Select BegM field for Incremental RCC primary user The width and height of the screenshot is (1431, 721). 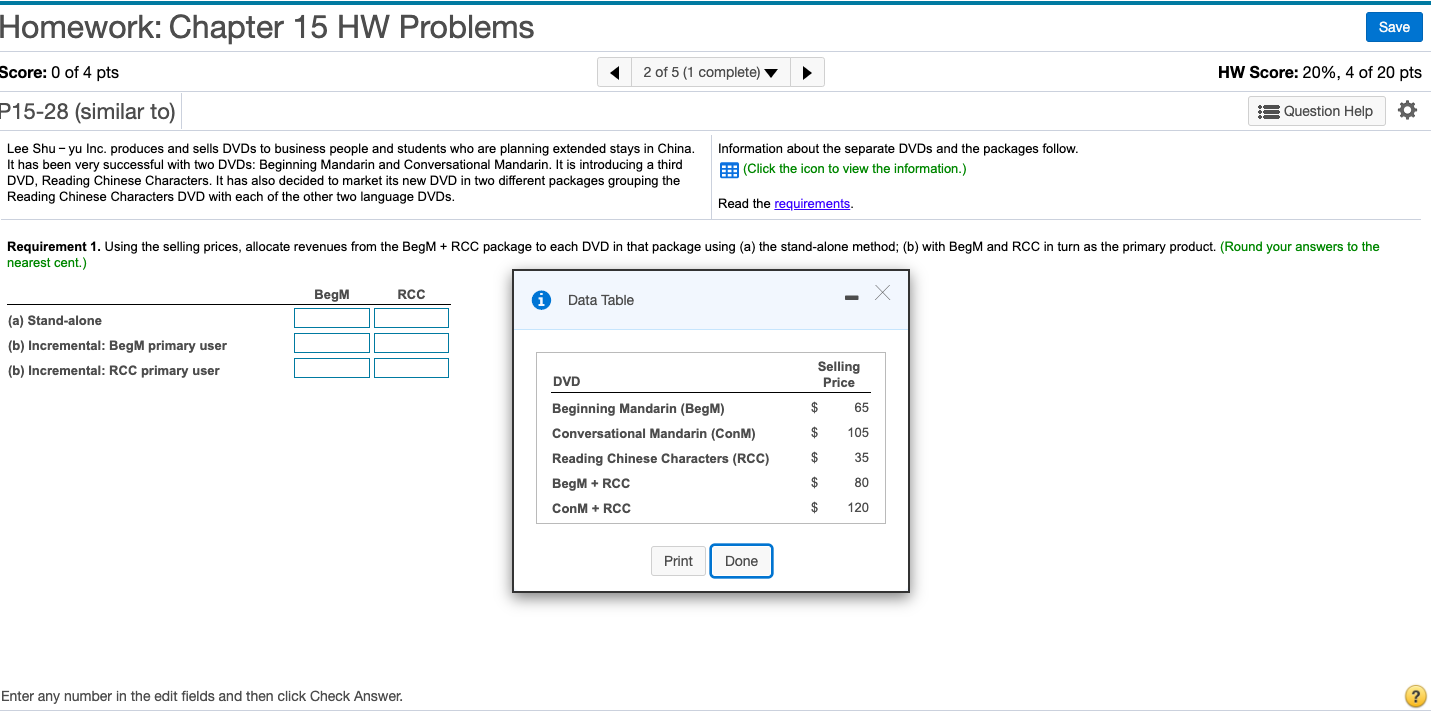[332, 368]
